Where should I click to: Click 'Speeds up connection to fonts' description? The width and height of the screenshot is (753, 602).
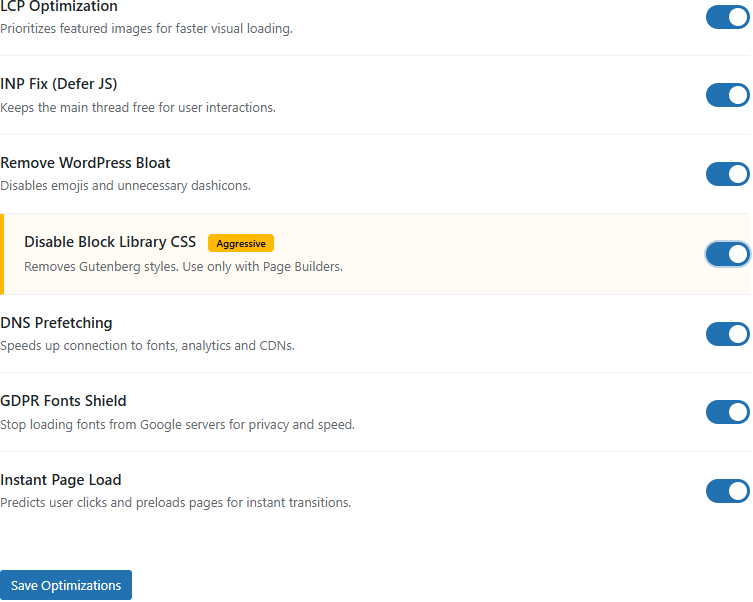pyautogui.click(x=147, y=346)
